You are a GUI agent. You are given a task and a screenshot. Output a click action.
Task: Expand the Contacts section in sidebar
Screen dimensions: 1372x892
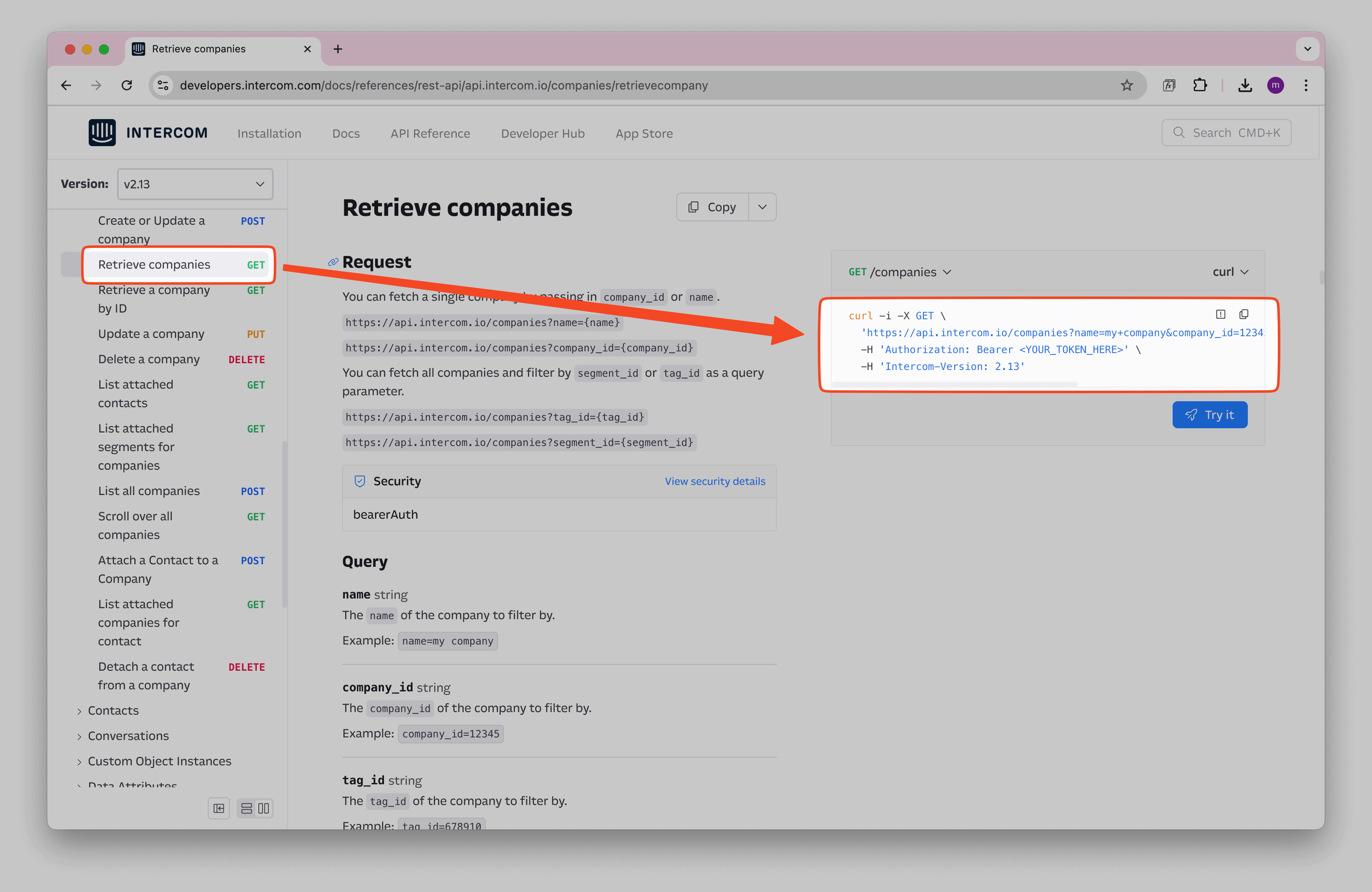click(113, 710)
